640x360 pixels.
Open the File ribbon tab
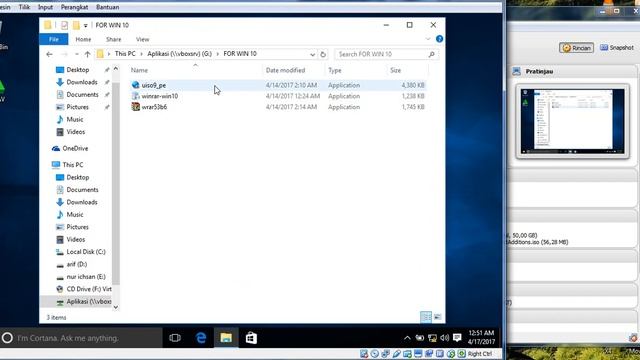click(54, 39)
